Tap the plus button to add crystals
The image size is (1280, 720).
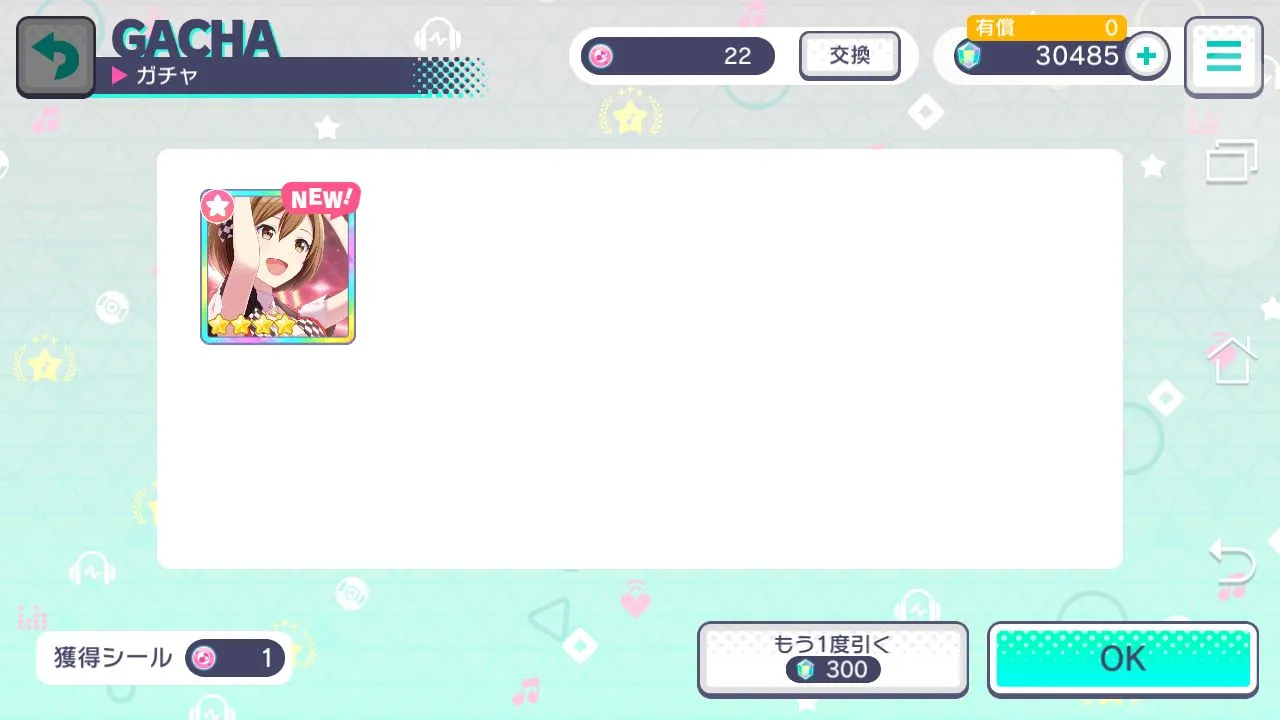1147,56
